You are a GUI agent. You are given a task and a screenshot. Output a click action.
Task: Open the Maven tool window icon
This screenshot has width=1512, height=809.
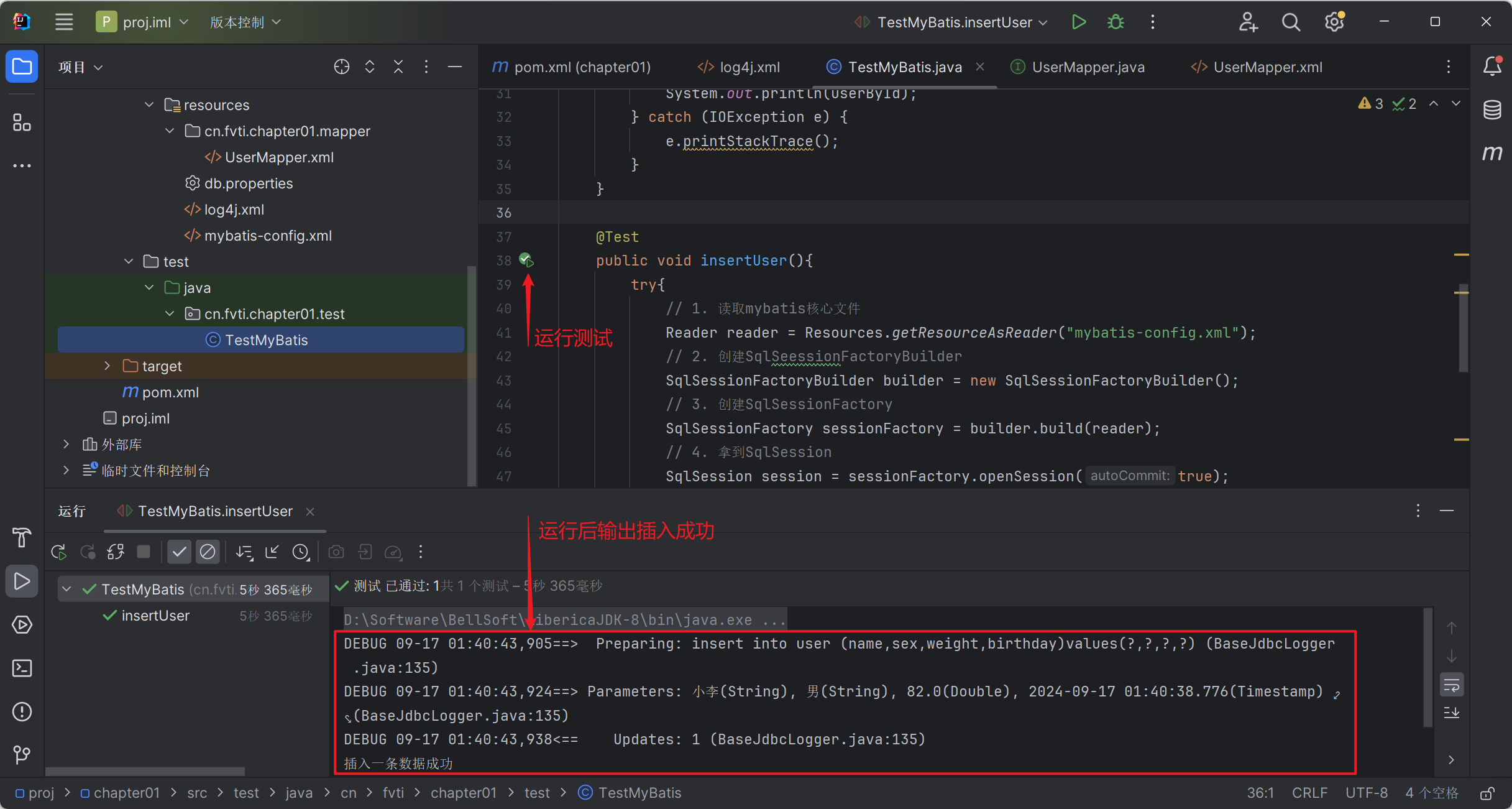click(1491, 153)
